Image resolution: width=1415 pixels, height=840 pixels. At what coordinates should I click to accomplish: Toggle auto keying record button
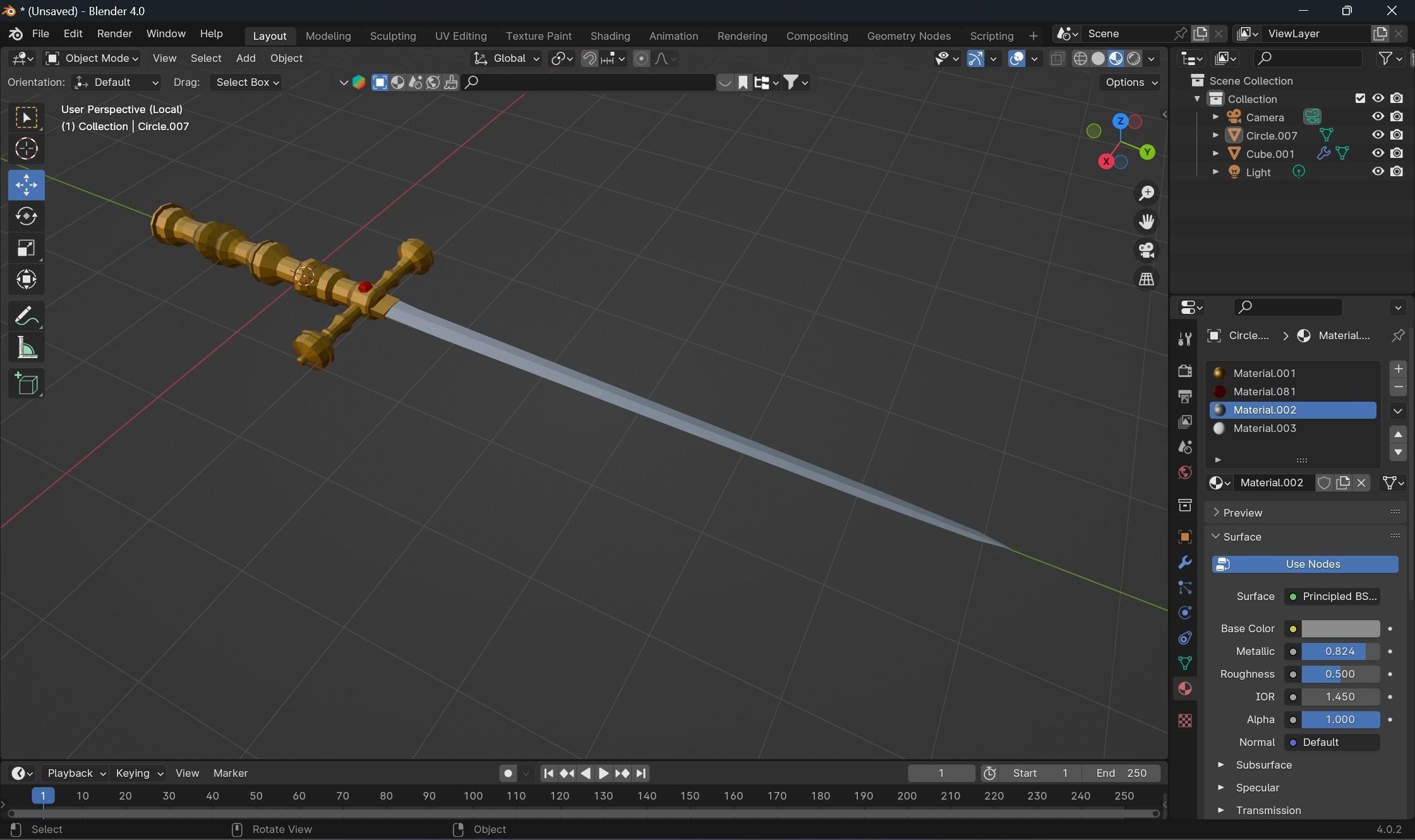point(508,773)
